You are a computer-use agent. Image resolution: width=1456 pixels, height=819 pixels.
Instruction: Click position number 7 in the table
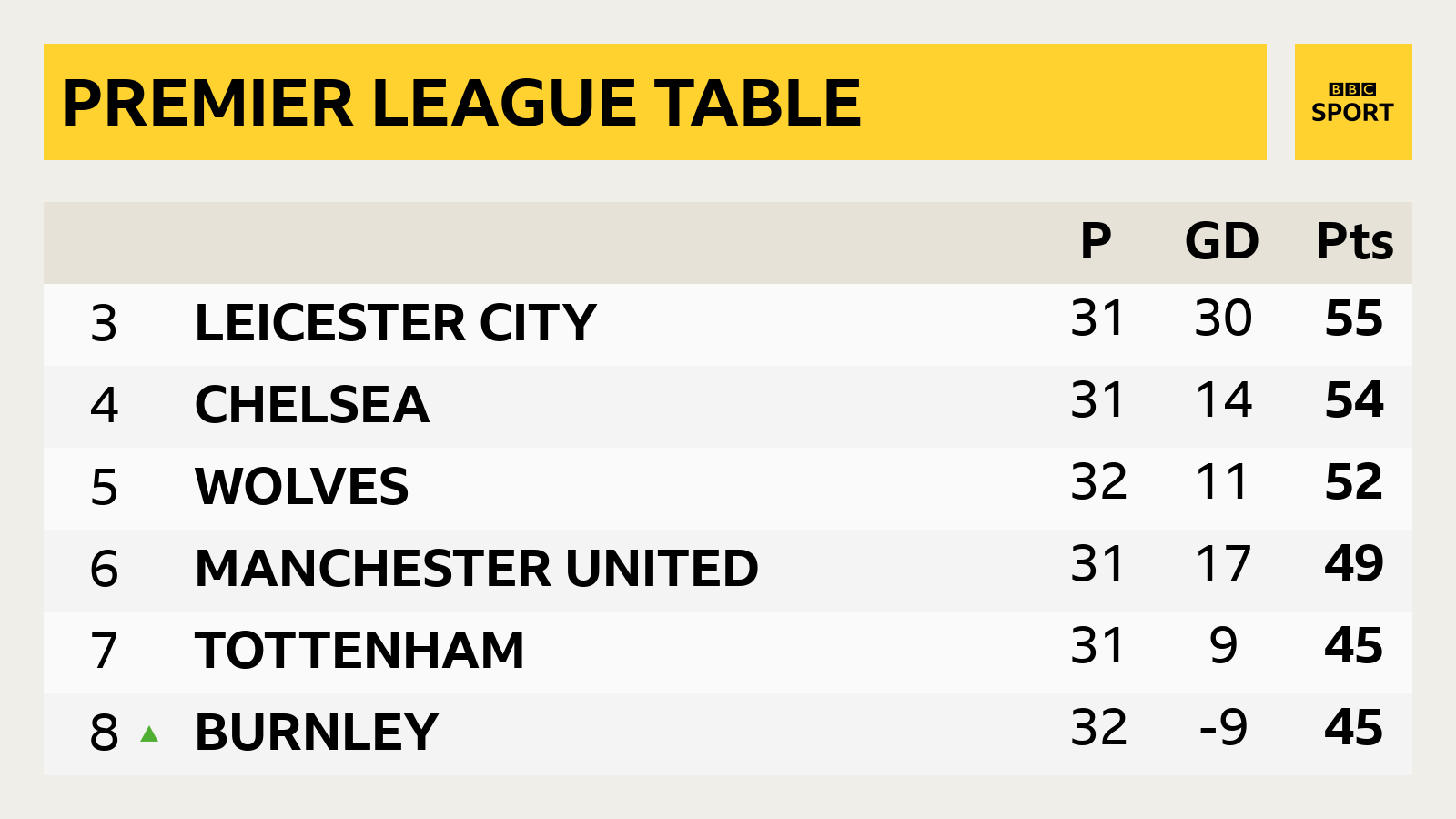coord(104,652)
